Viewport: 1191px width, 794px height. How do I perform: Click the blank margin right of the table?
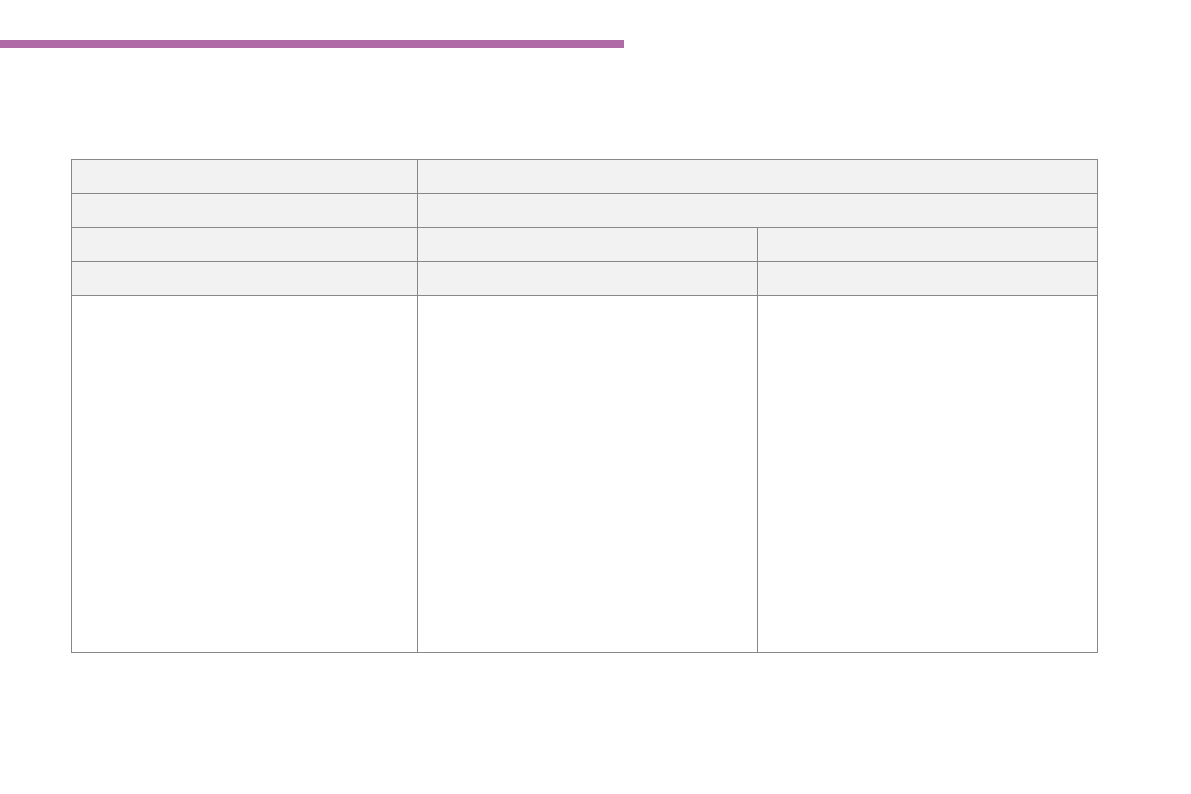coord(1144,400)
